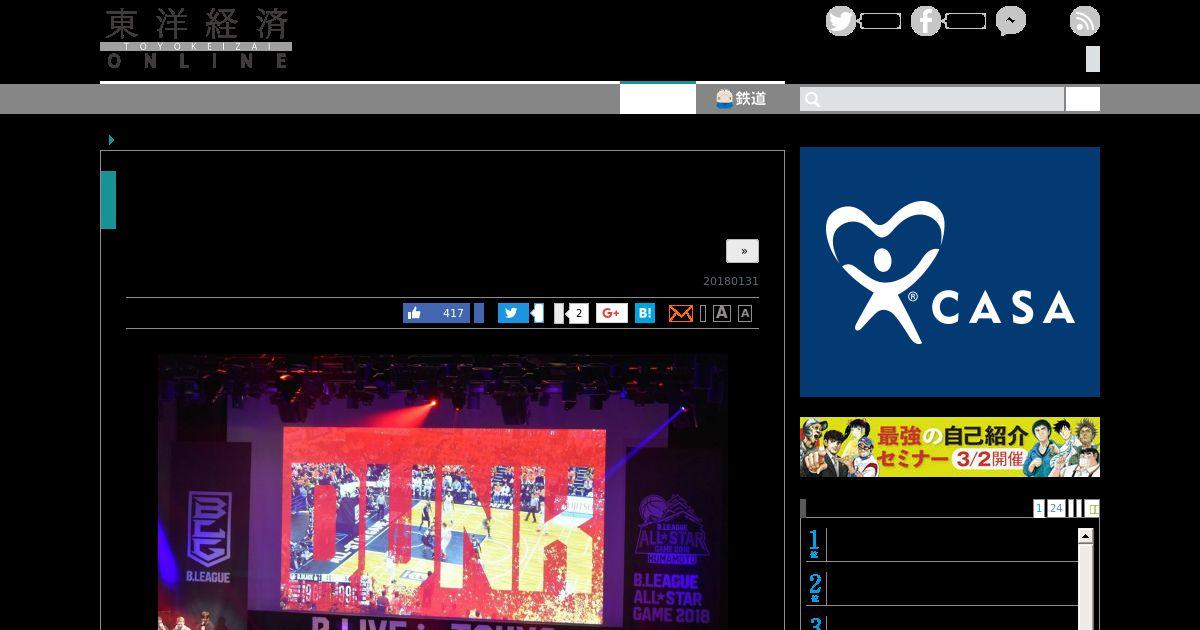Screen dimensions: 1200x630
Task: Open the Facebook icon in header
Action: pyautogui.click(x=926, y=21)
